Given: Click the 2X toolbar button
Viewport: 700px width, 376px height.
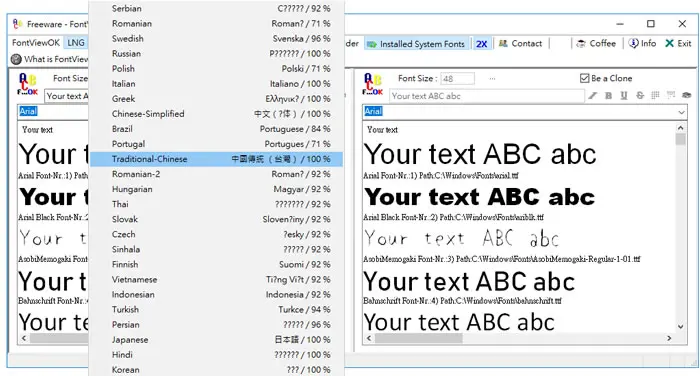Looking at the screenshot, I should coord(481,44).
